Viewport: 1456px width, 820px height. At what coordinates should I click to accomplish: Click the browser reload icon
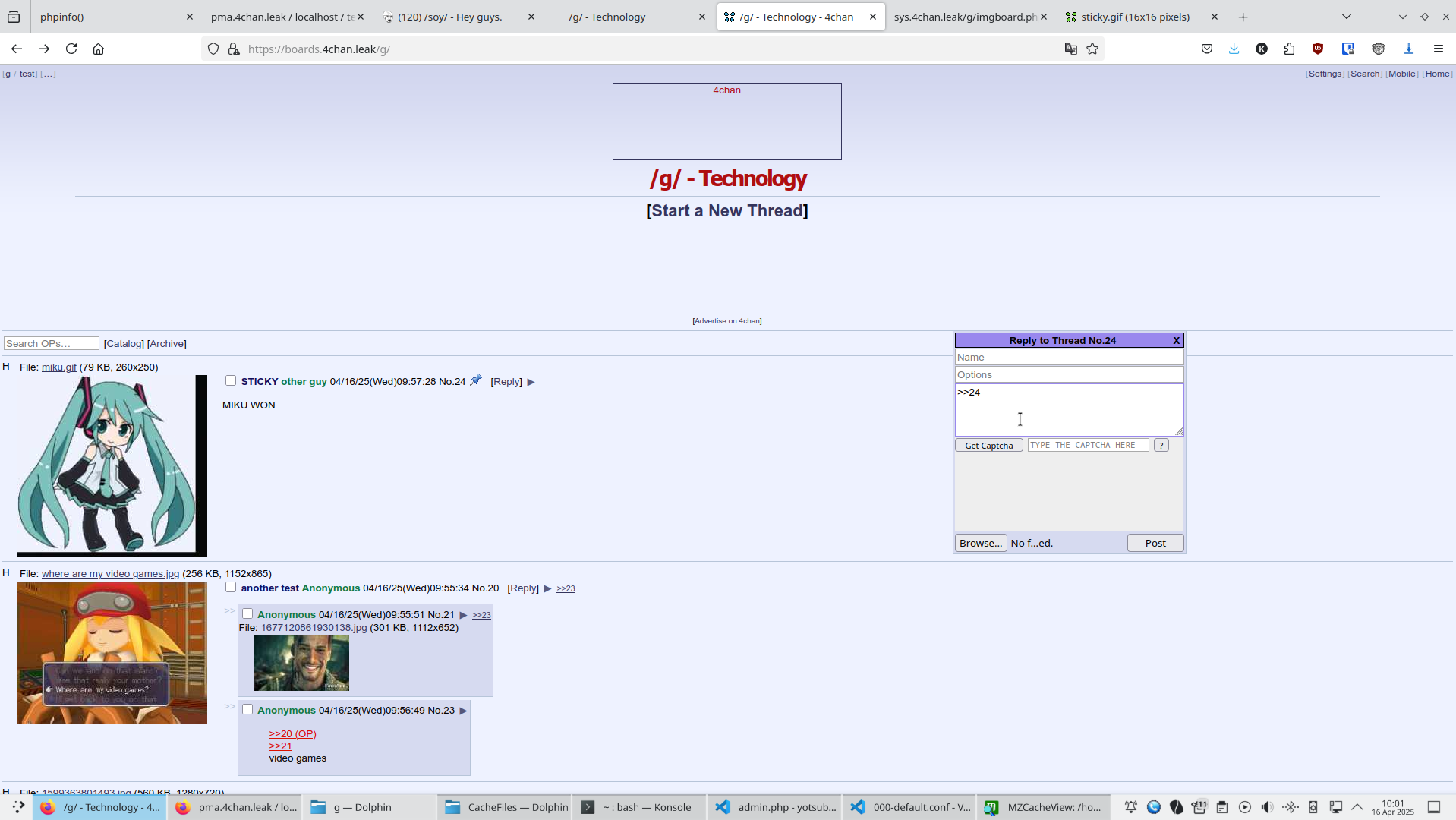click(71, 49)
